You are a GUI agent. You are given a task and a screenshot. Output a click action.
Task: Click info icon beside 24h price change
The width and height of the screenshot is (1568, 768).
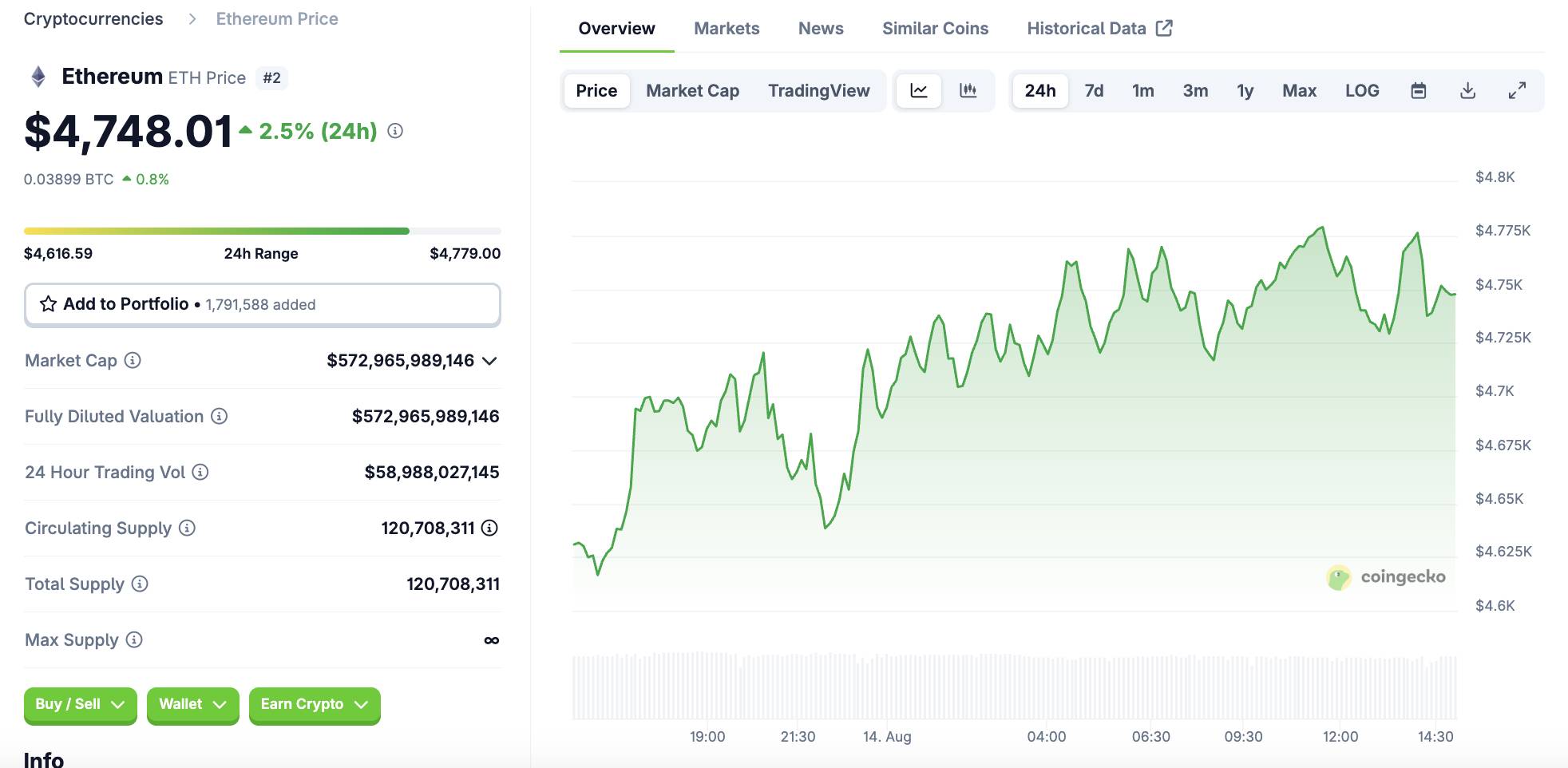point(395,131)
